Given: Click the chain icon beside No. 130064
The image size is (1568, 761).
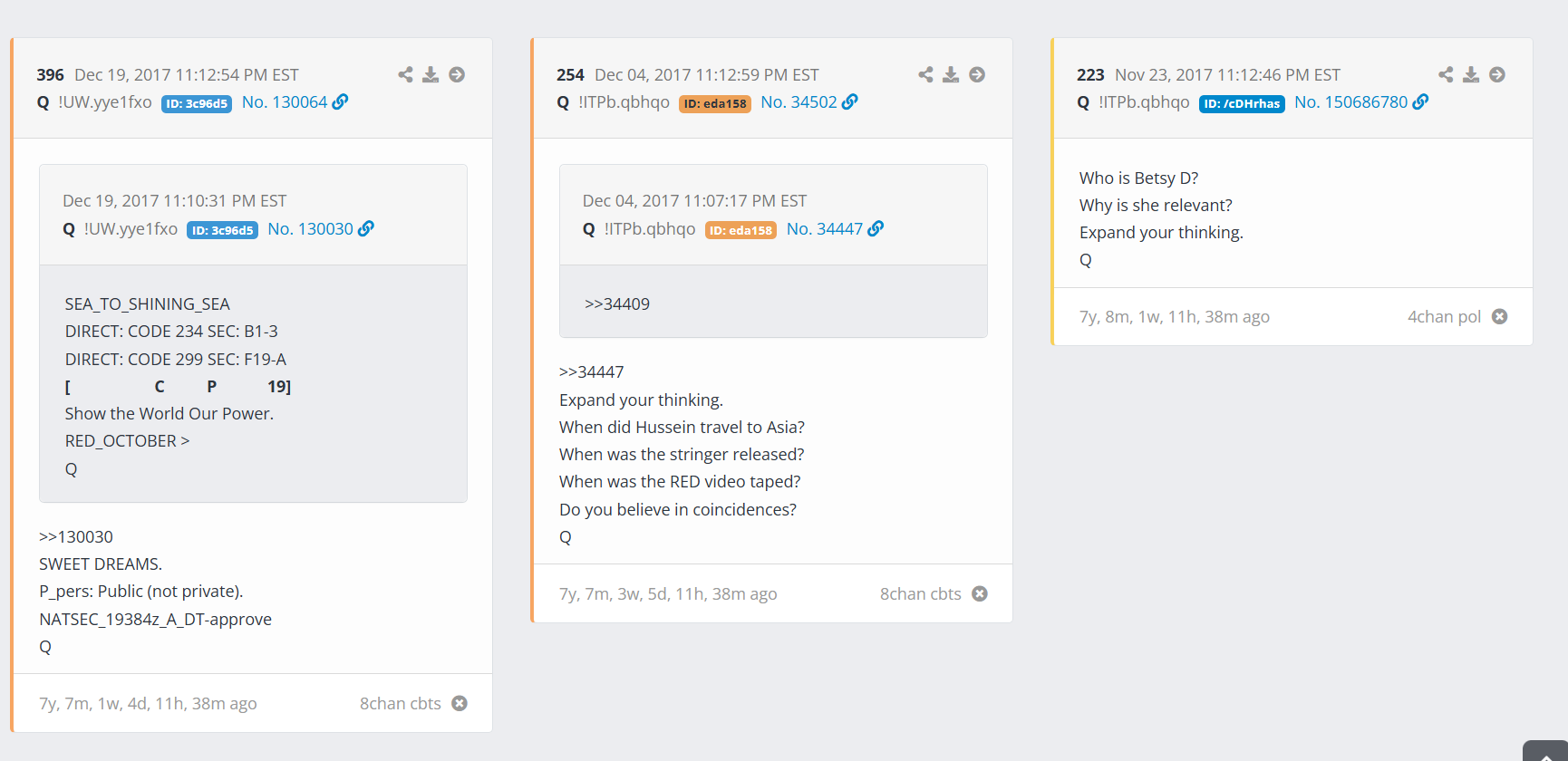Looking at the screenshot, I should tap(340, 101).
